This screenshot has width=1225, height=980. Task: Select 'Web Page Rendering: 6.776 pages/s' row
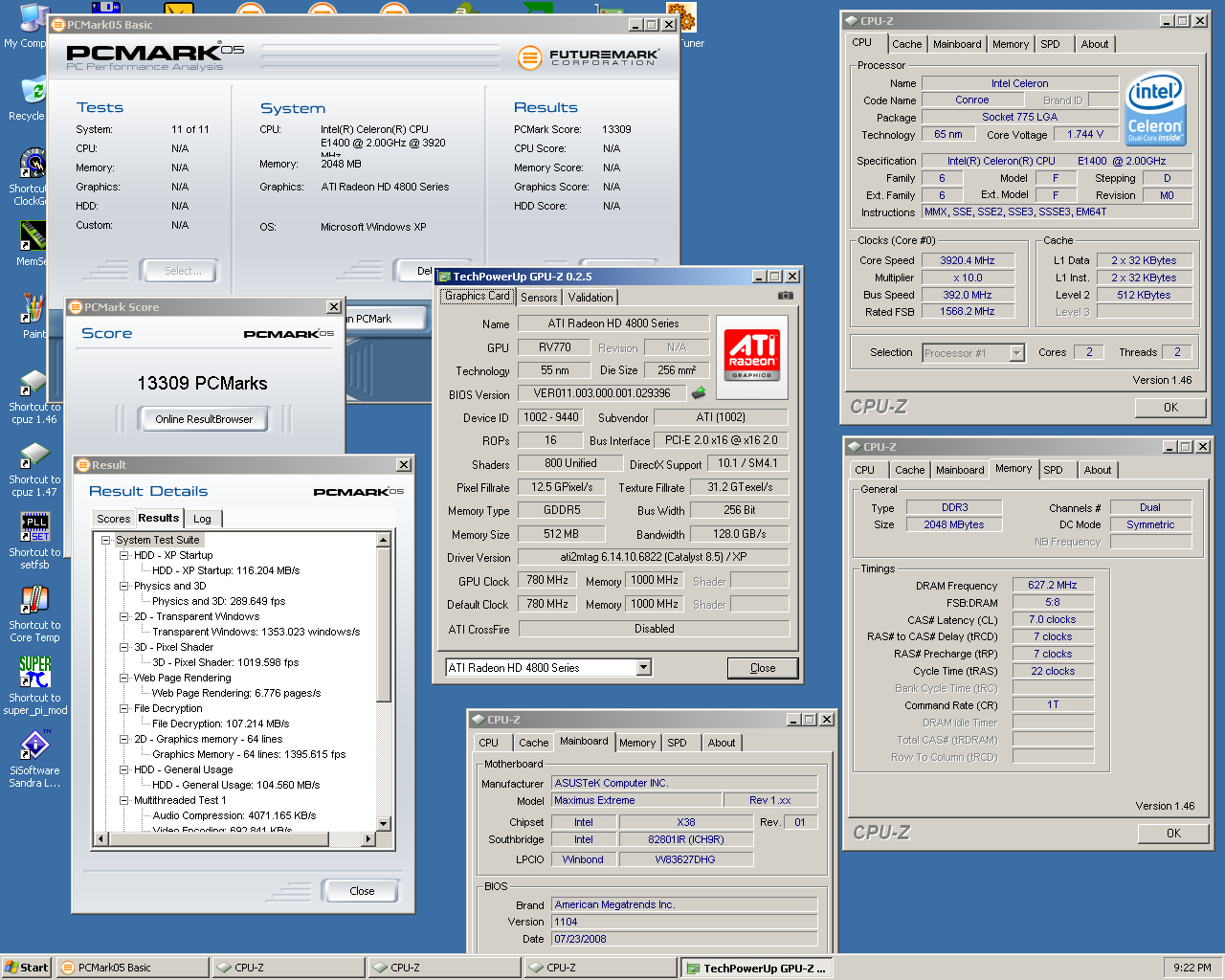click(236, 693)
